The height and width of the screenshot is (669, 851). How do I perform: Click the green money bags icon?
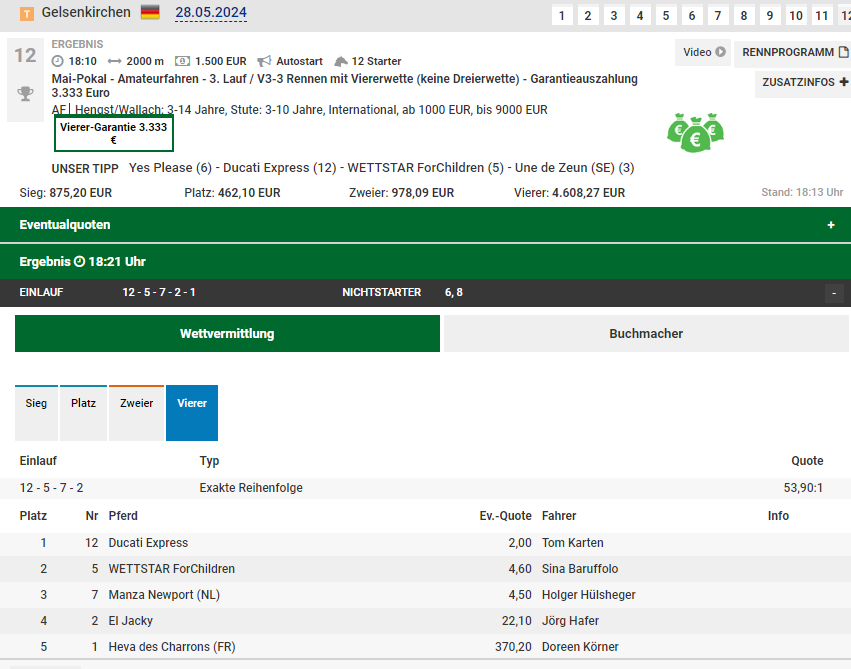[695, 132]
